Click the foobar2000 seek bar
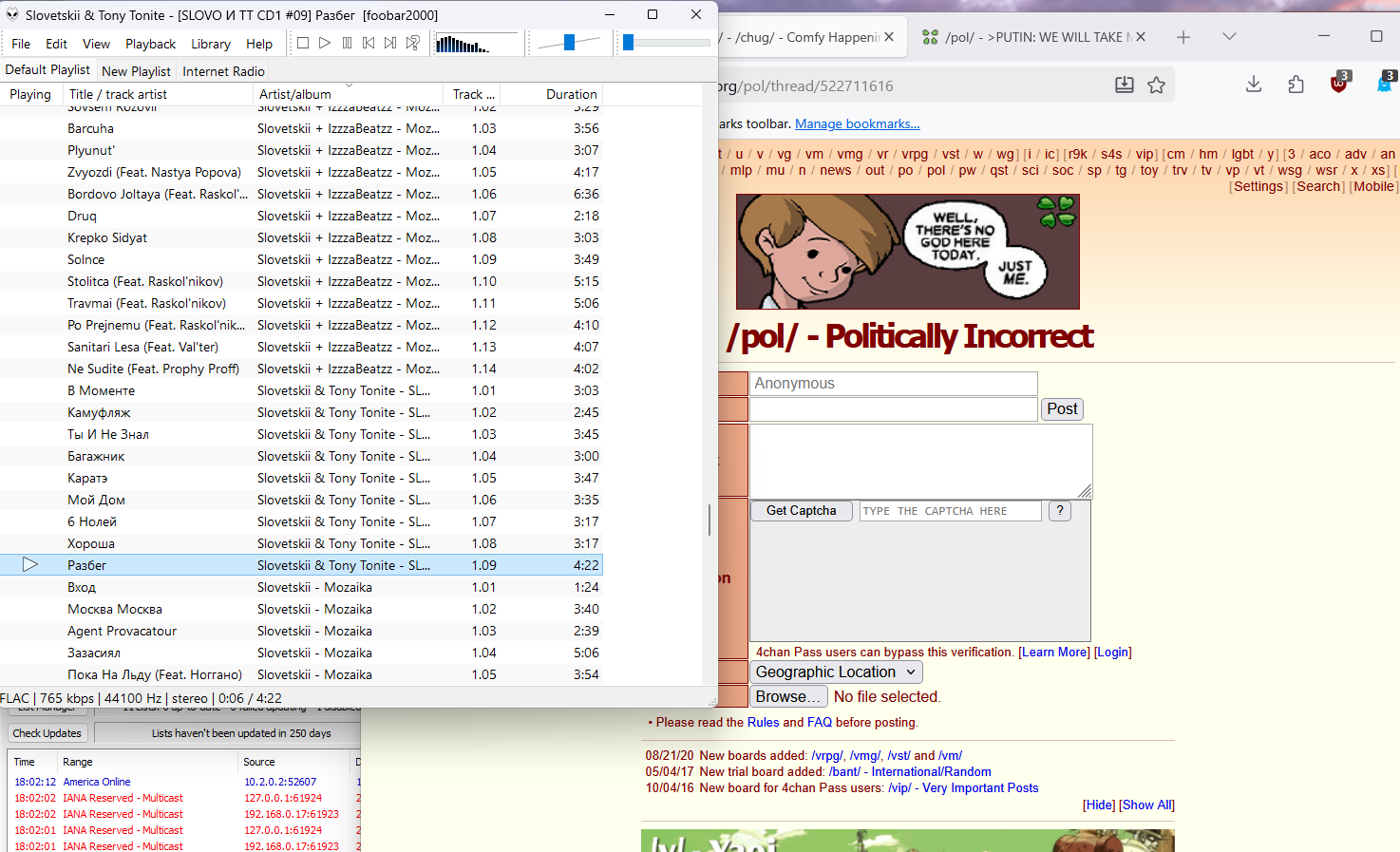Image resolution: width=1400 pixels, height=852 pixels. [x=667, y=43]
